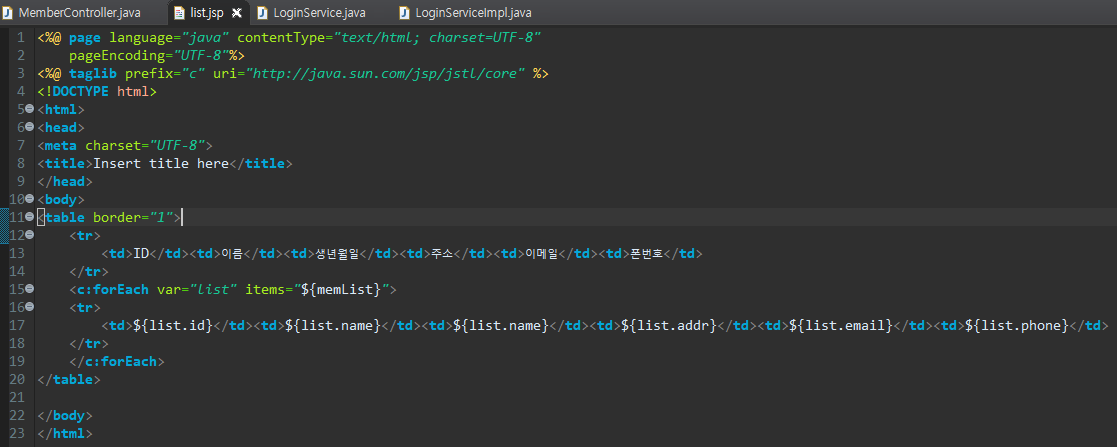Click the closing html tag on line 23
1117x447 pixels.
65,433
